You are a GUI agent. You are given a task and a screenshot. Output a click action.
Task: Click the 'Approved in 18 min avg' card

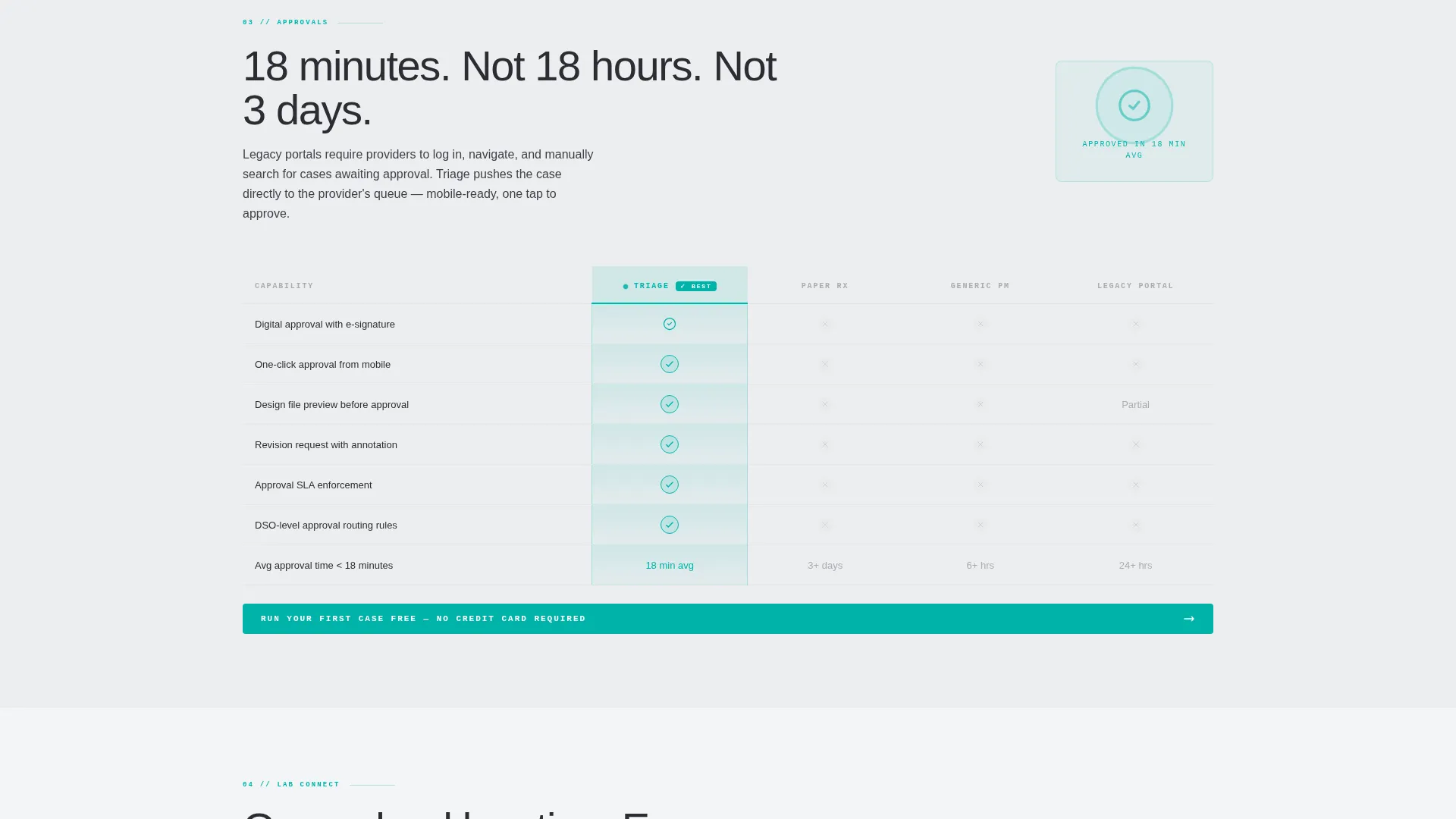click(x=1134, y=121)
